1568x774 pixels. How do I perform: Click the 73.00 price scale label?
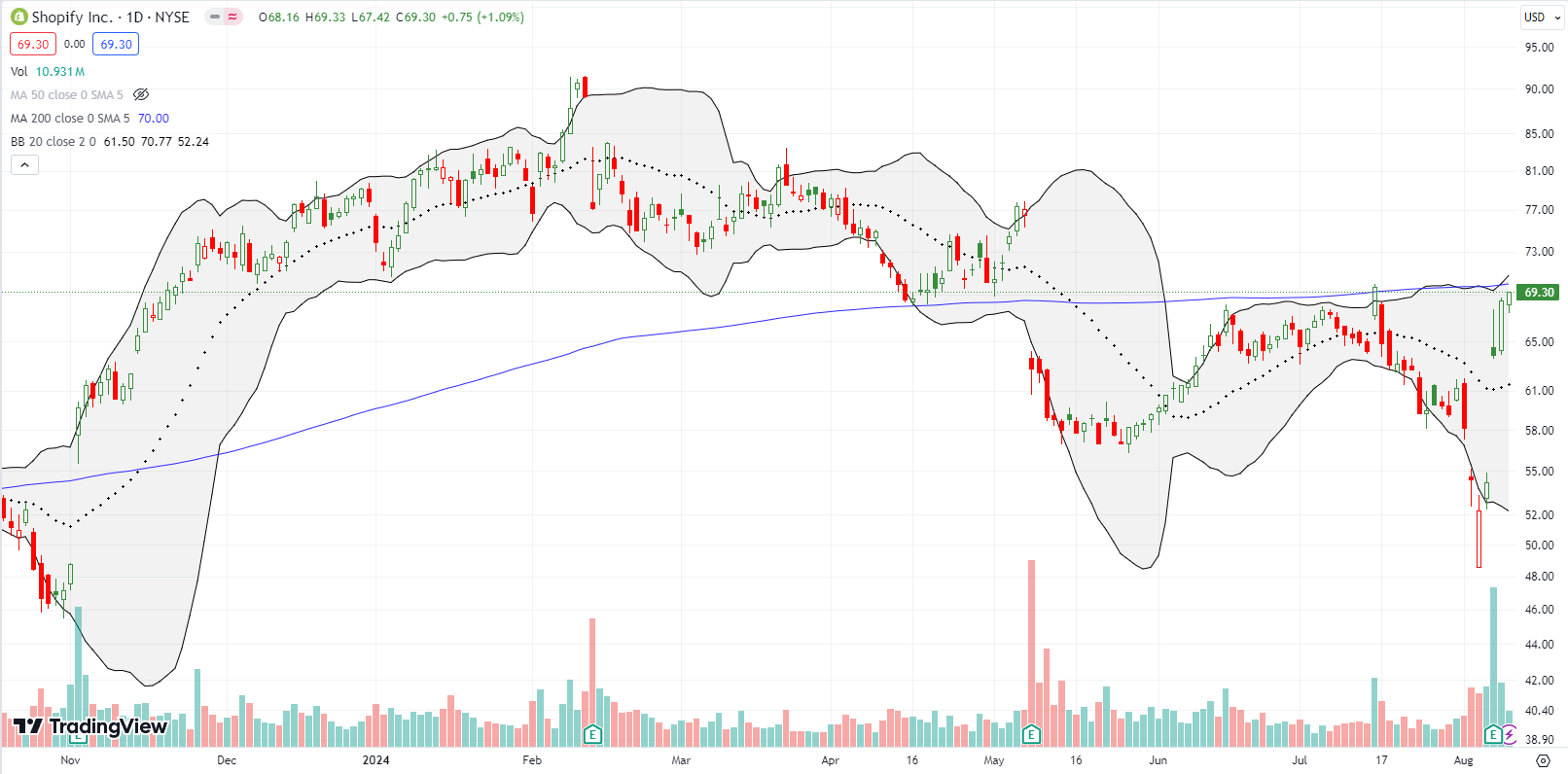(x=1539, y=251)
